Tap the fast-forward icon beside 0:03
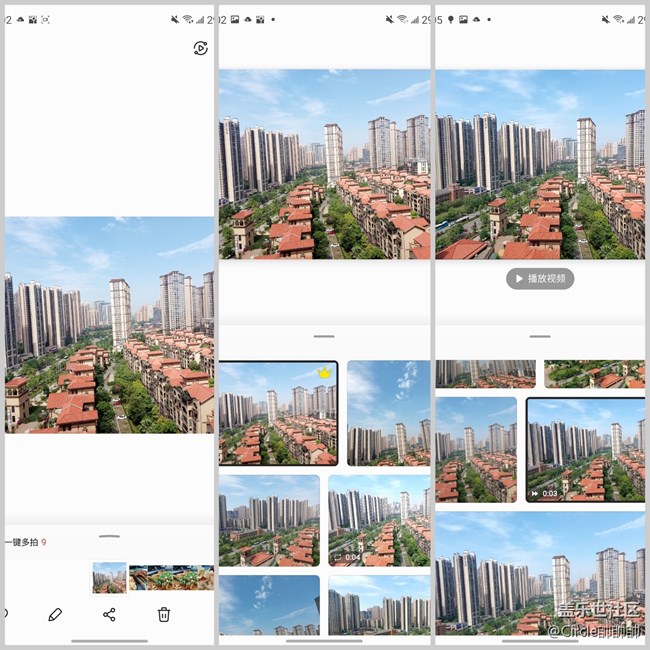650x650 pixels. click(x=536, y=493)
